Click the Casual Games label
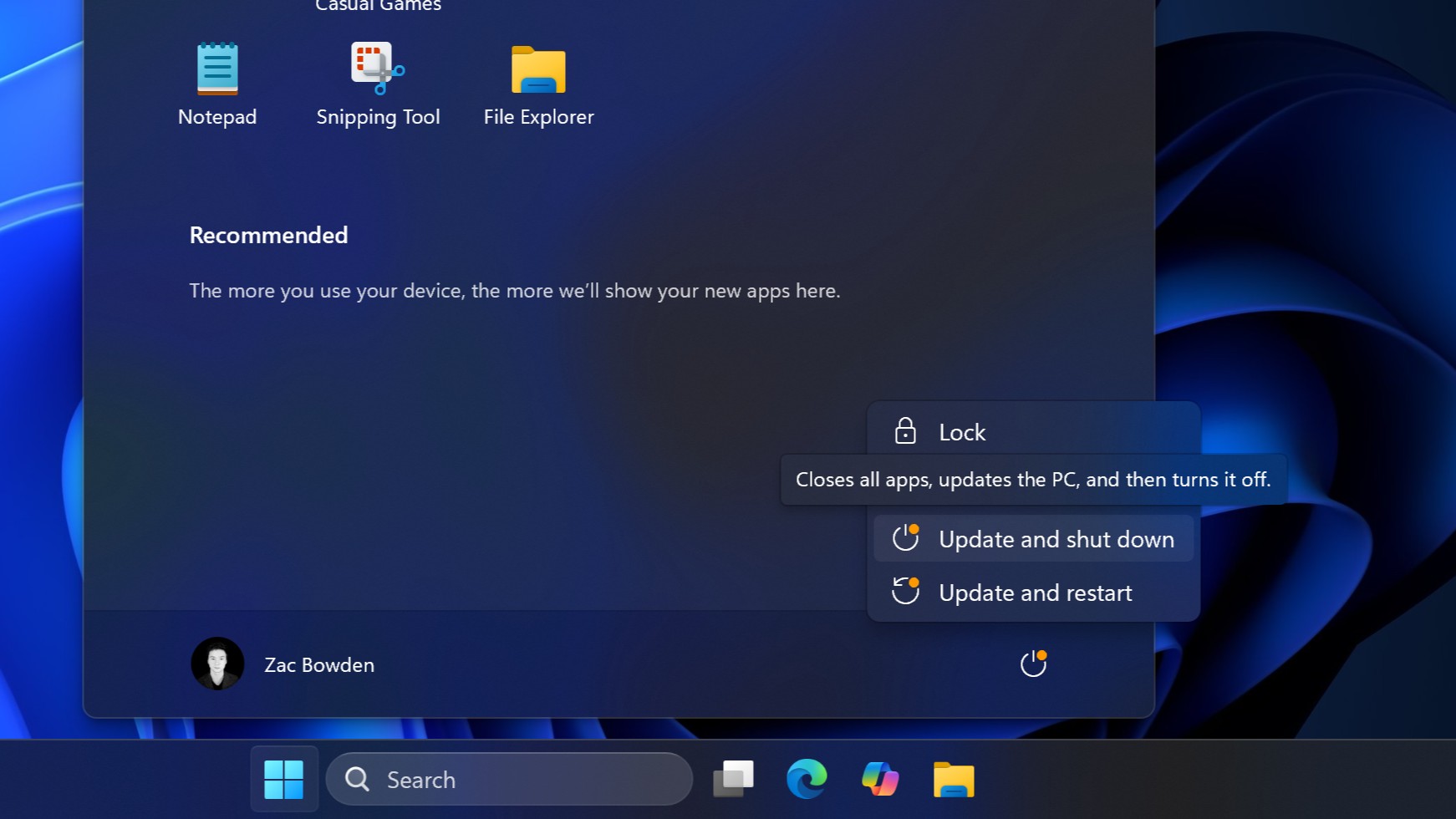This screenshot has width=1456, height=819. tap(378, 6)
